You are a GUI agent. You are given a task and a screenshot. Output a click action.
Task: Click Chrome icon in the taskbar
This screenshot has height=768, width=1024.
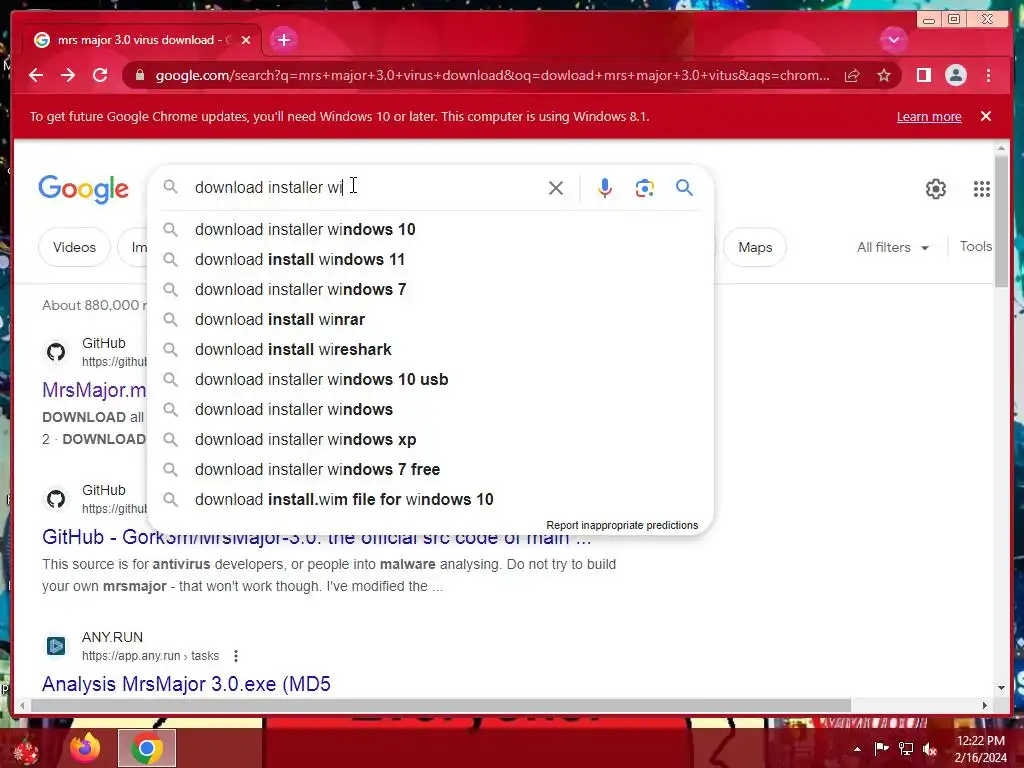click(x=147, y=748)
